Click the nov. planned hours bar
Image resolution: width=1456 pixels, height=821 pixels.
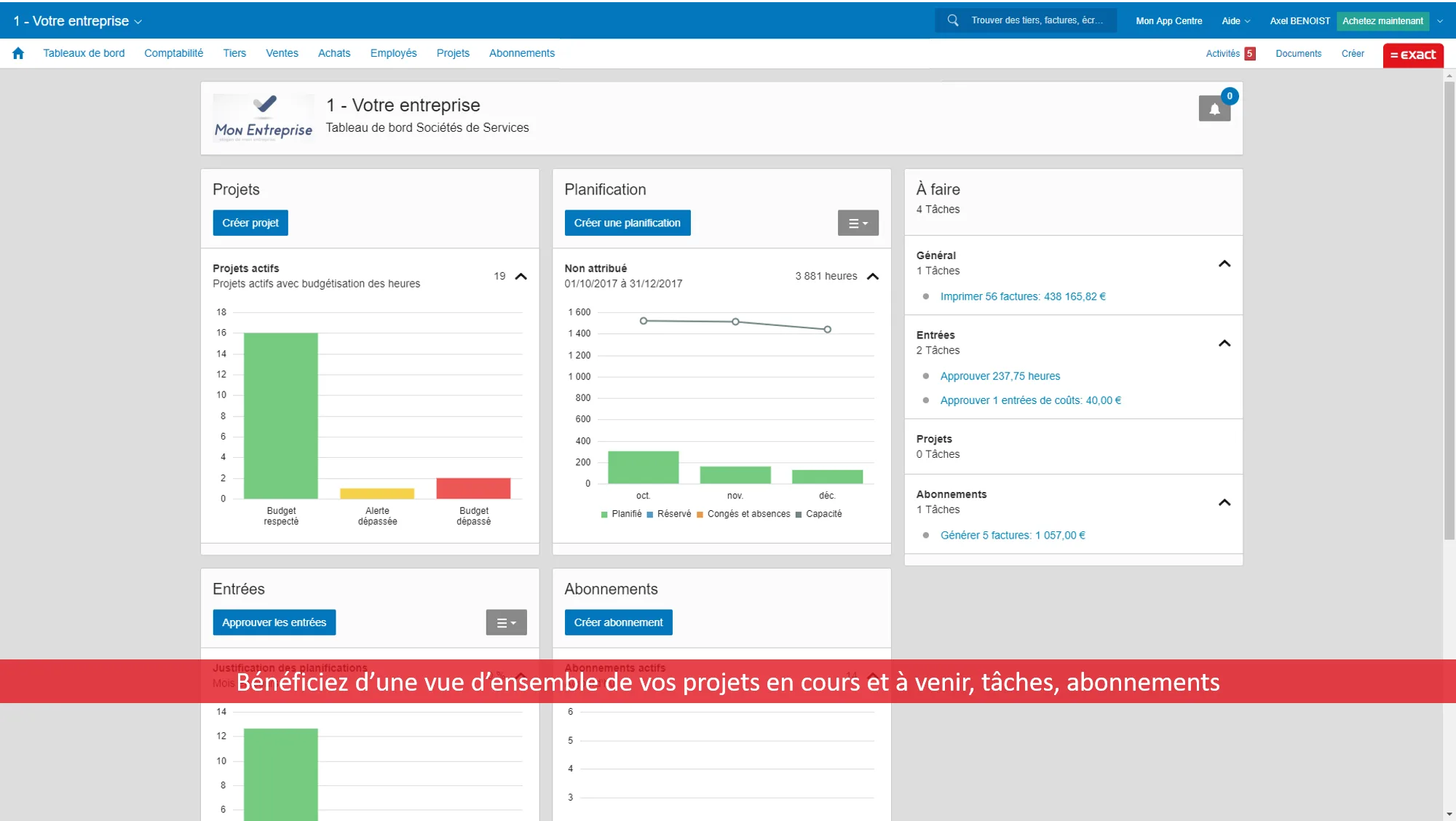[735, 475]
